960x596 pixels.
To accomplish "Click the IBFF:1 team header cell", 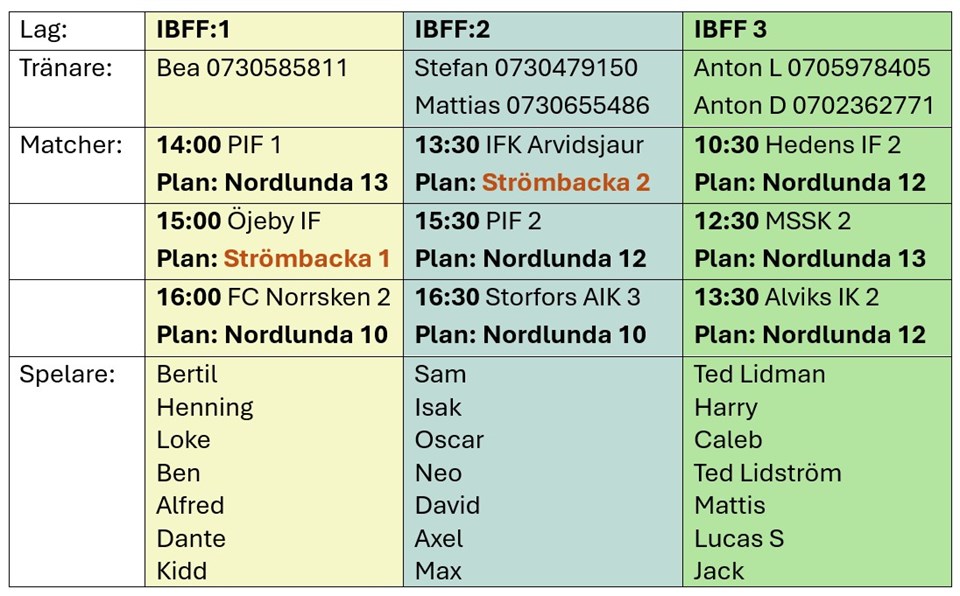I will click(x=274, y=31).
